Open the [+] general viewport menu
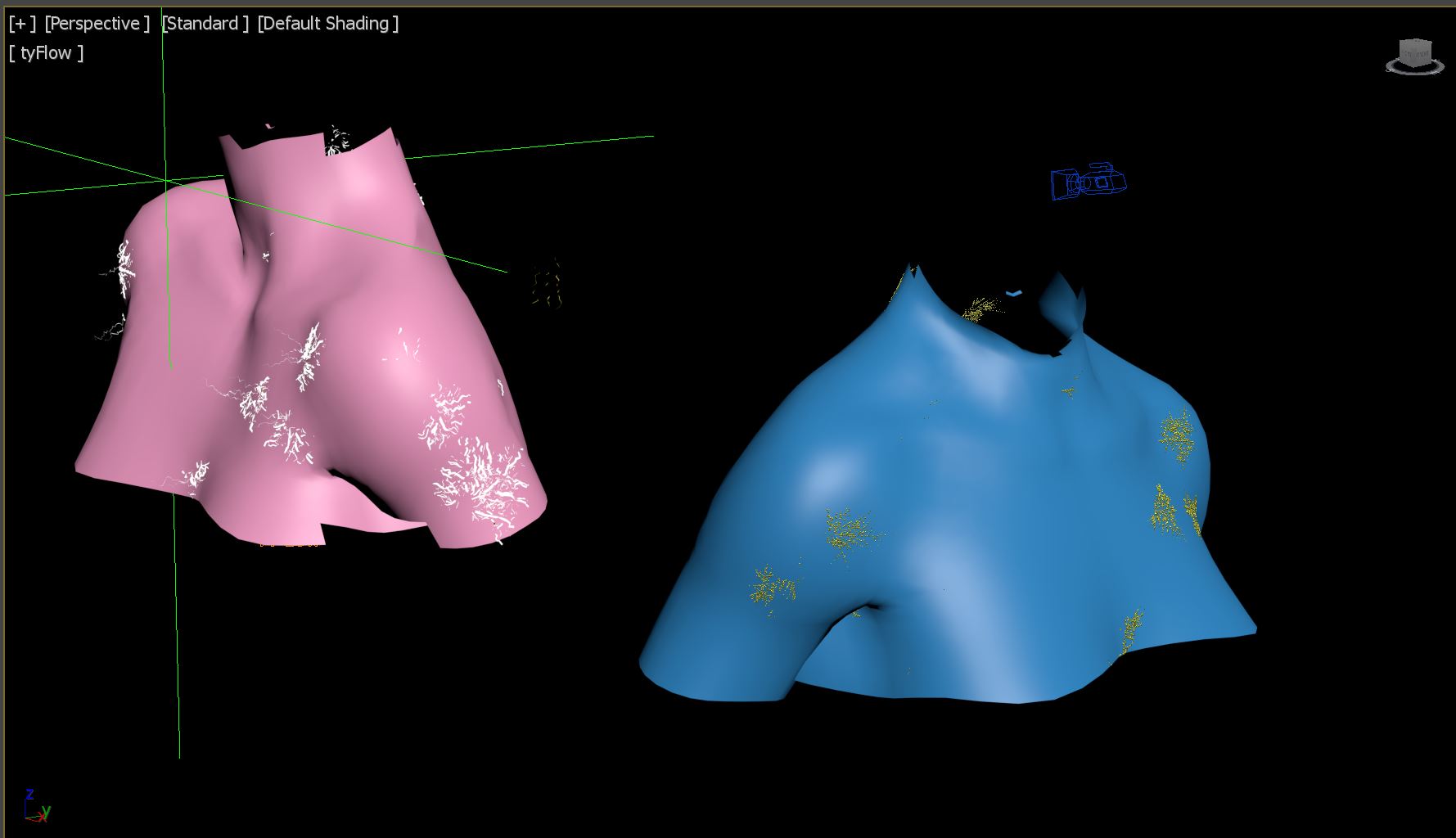This screenshot has width=1456, height=838. tap(22, 24)
